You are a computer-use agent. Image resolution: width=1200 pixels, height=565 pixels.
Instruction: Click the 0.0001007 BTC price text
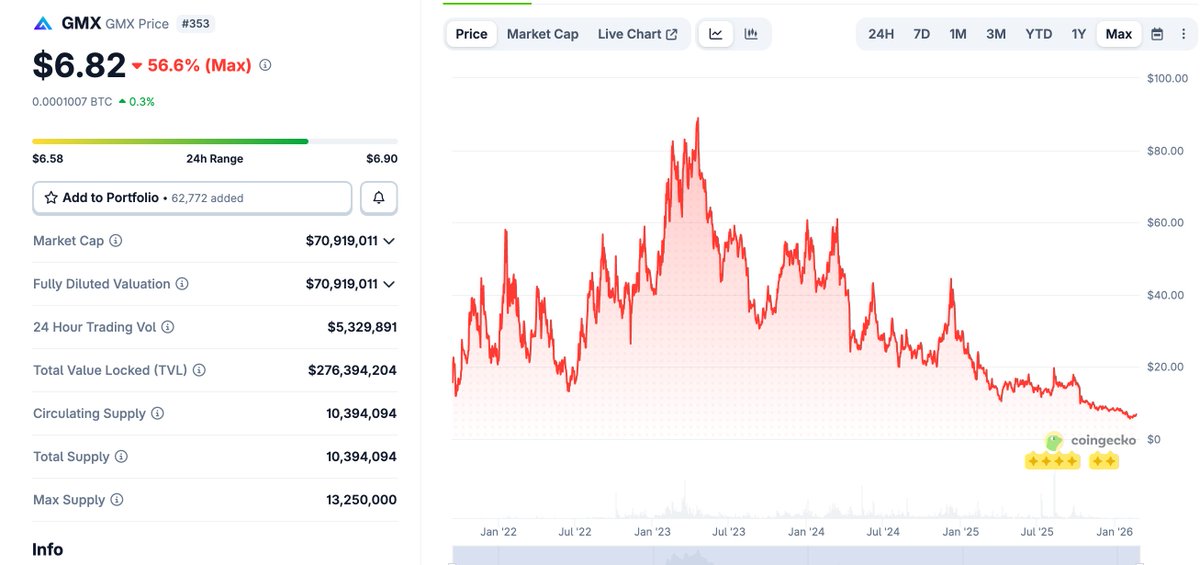(72, 102)
